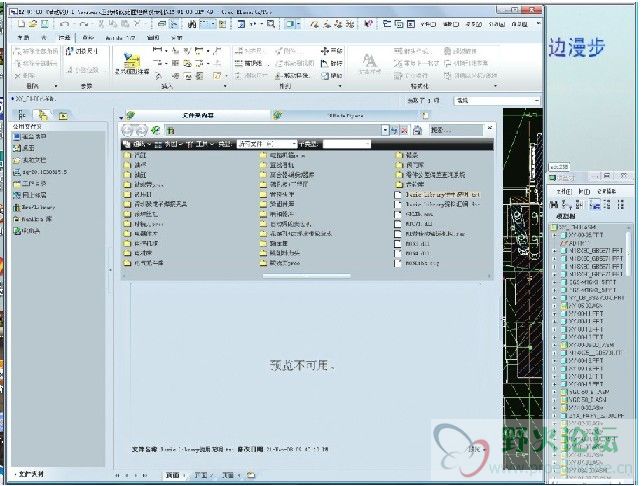Click the Redo arrow icon

coord(84,25)
